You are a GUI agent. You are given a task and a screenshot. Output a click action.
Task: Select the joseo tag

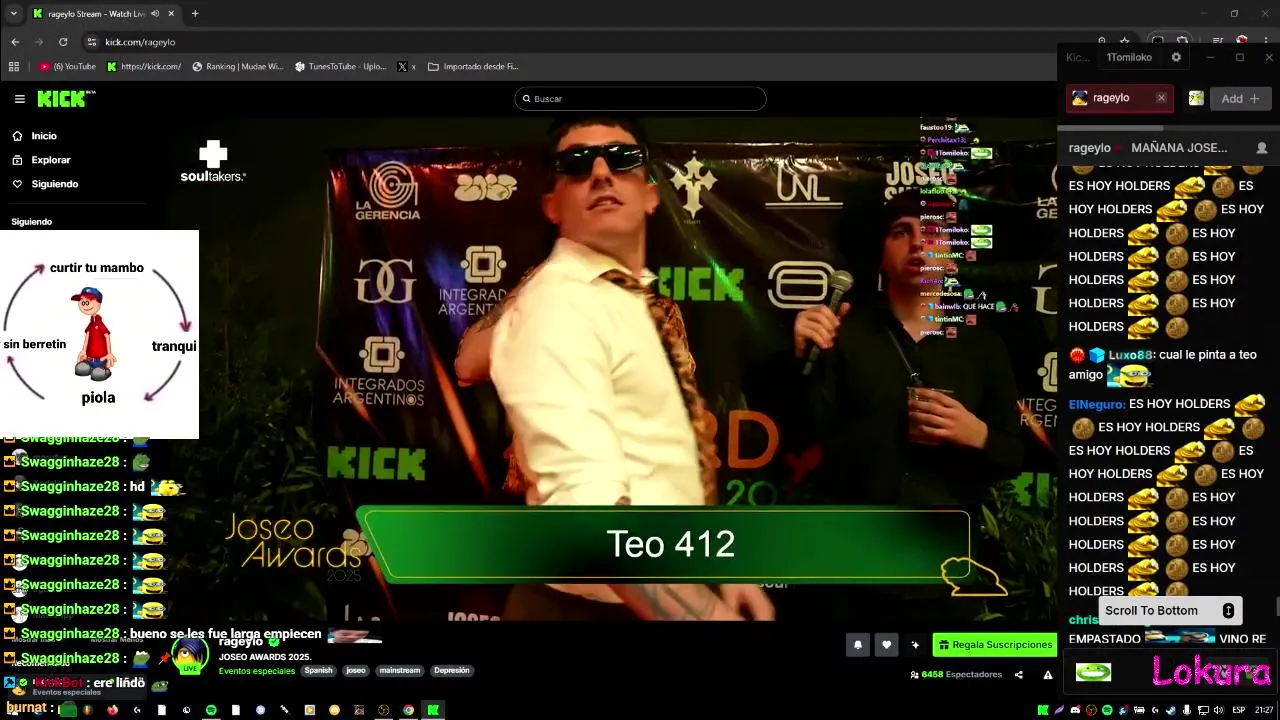(356, 671)
